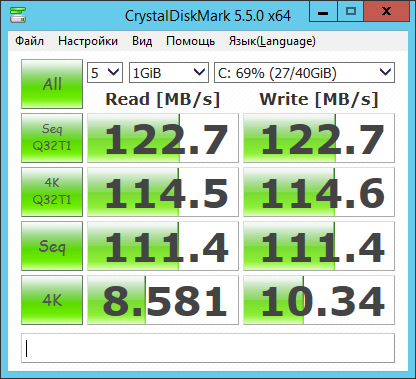Focus the comment text field at bottom

[x=208, y=348]
